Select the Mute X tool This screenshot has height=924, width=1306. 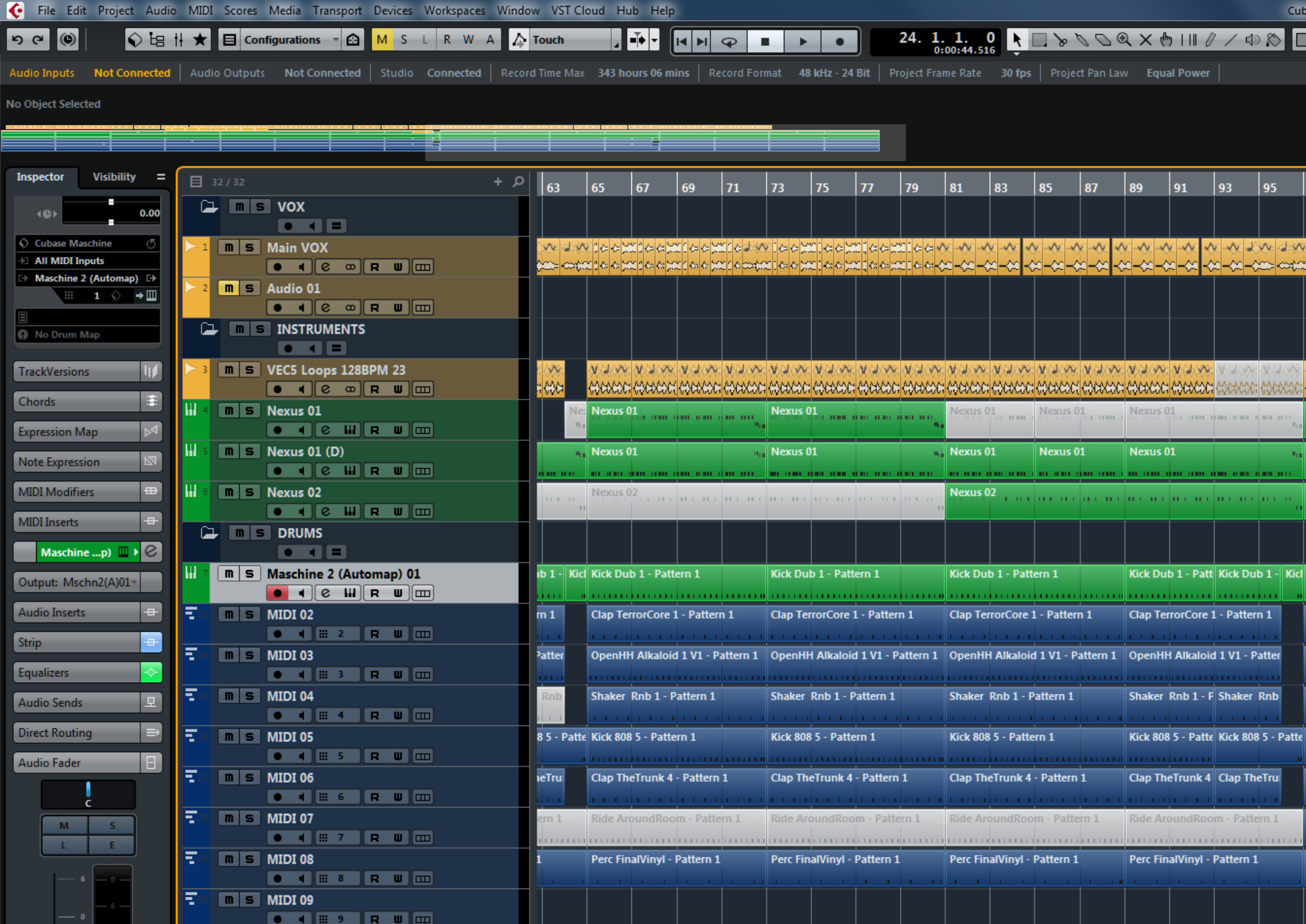click(x=1145, y=40)
